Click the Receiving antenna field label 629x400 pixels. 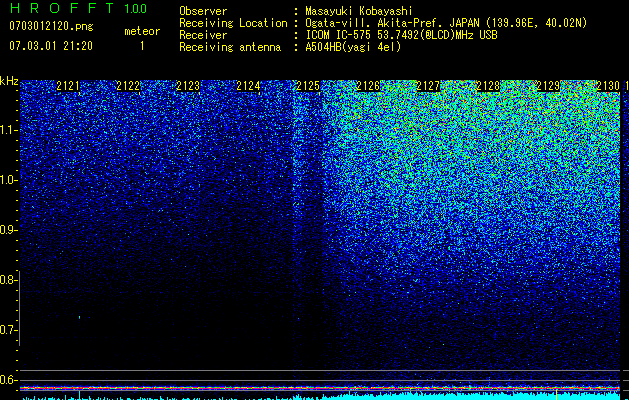point(230,47)
